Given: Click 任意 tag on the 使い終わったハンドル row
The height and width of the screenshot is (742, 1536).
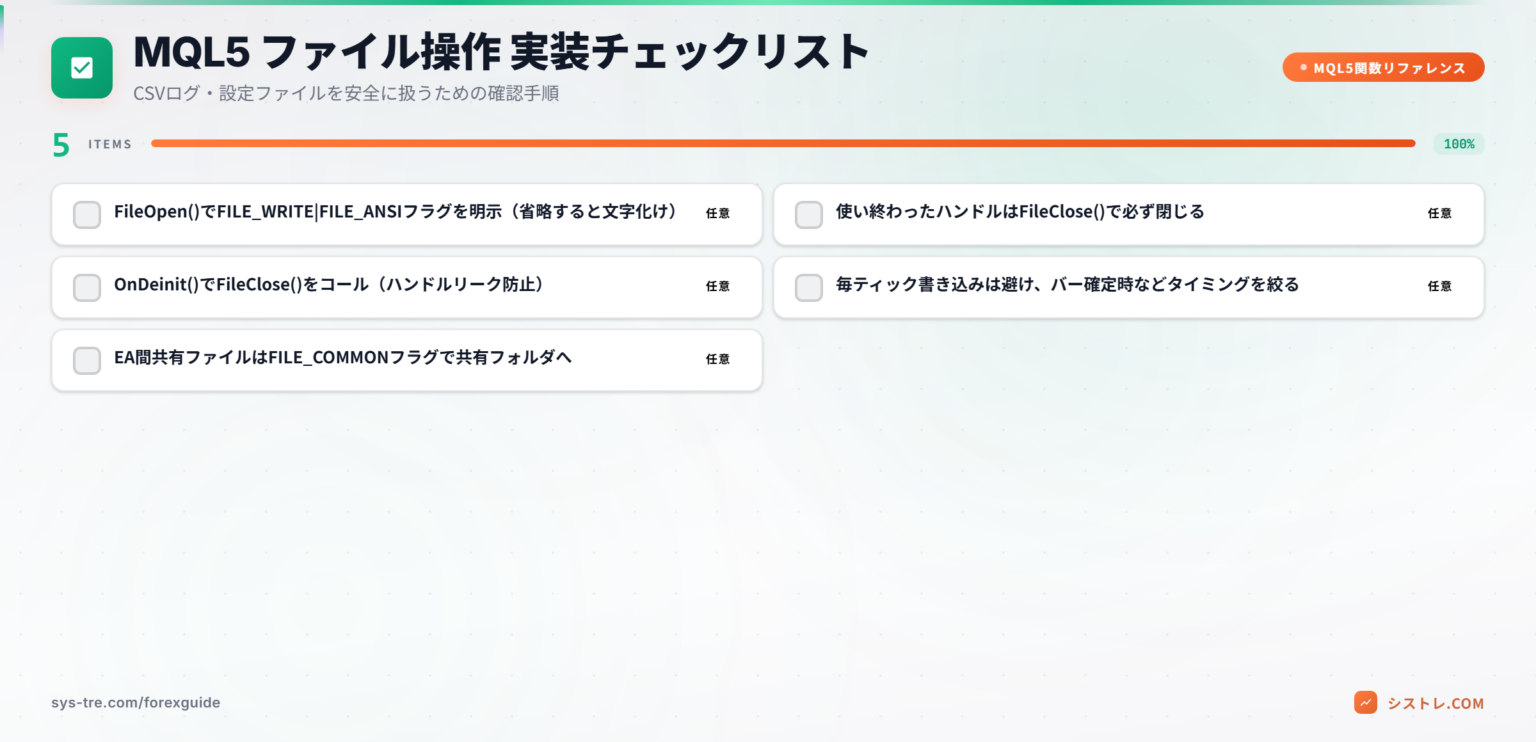Looking at the screenshot, I should (x=1440, y=213).
